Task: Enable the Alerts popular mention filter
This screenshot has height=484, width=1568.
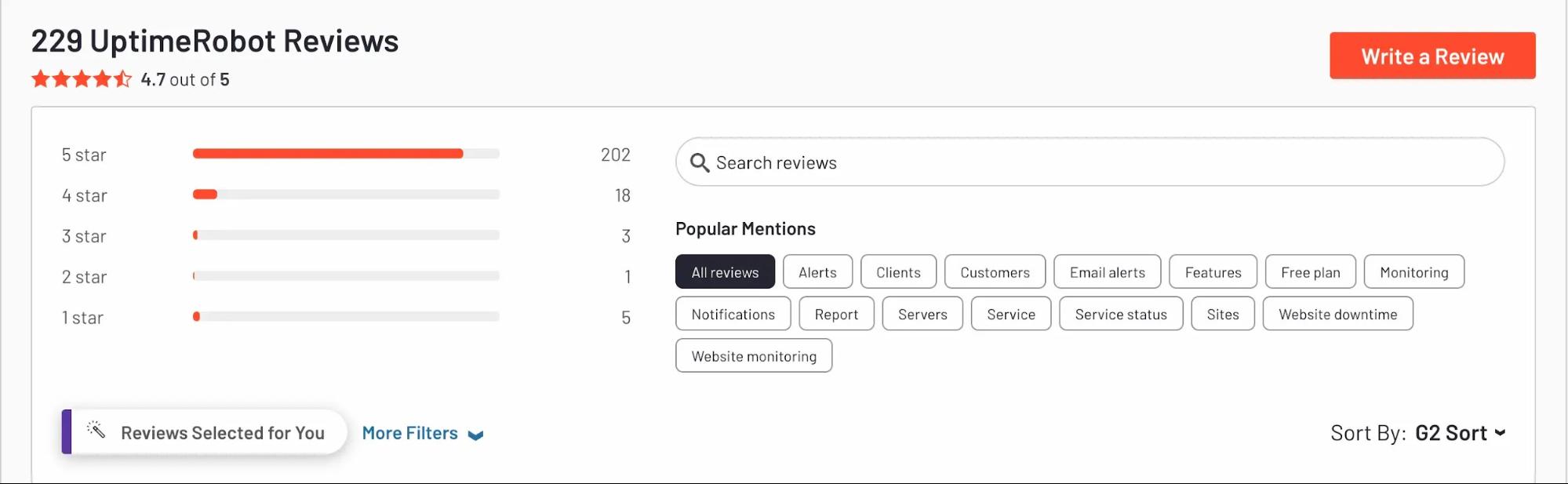Action: [x=817, y=271]
